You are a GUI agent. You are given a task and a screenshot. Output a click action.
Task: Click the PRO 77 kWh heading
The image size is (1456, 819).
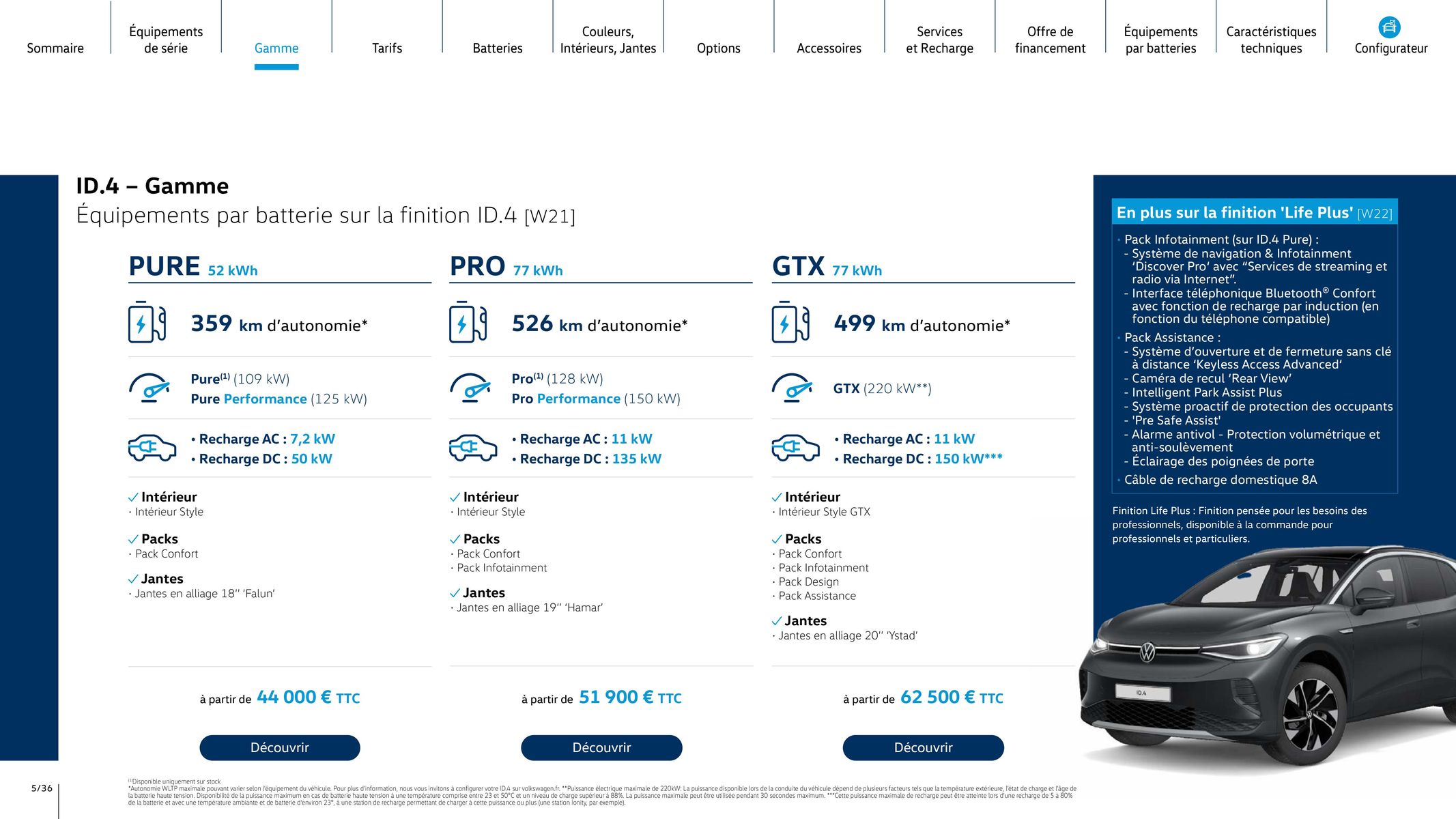point(506,266)
